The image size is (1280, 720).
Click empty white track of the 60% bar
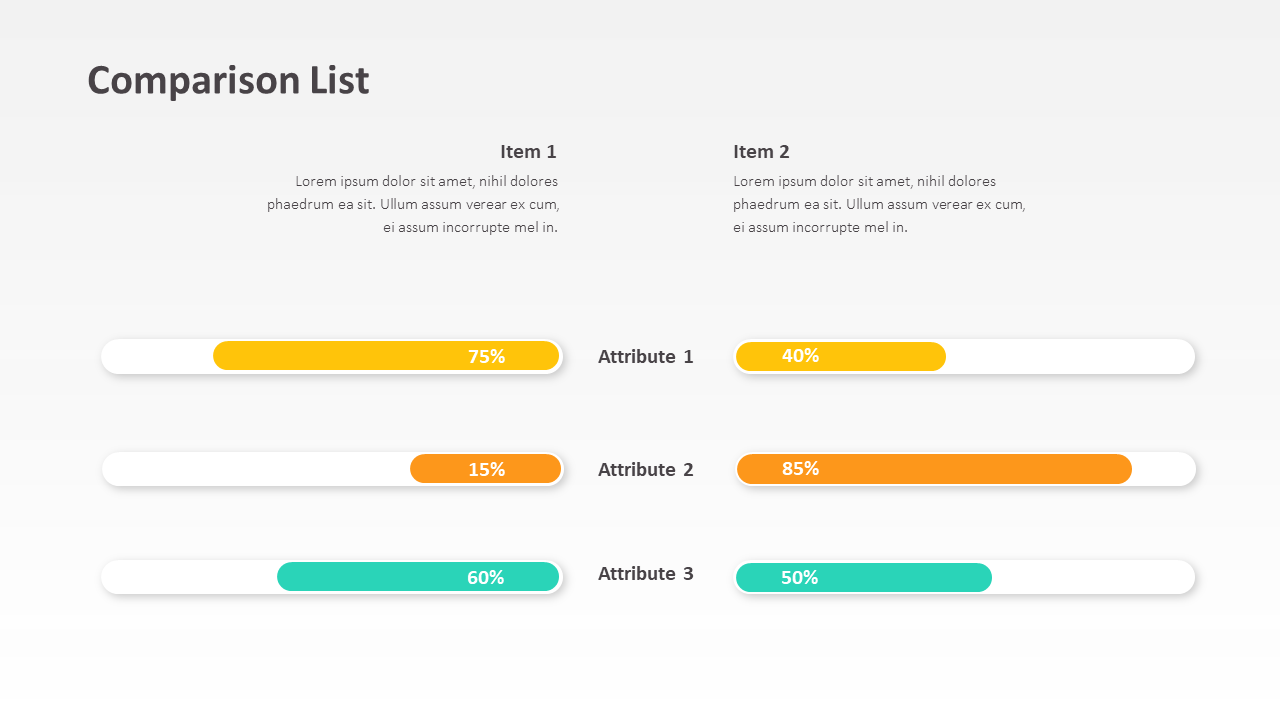188,577
